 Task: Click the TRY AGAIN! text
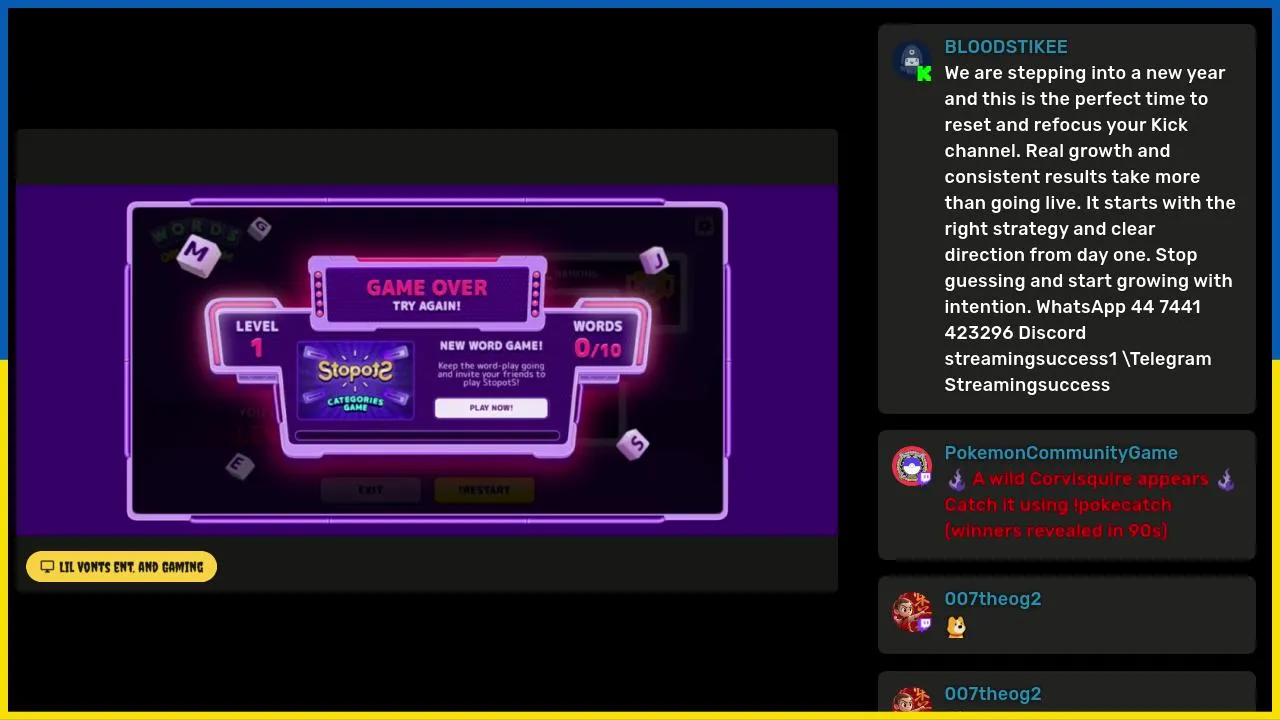coord(427,306)
